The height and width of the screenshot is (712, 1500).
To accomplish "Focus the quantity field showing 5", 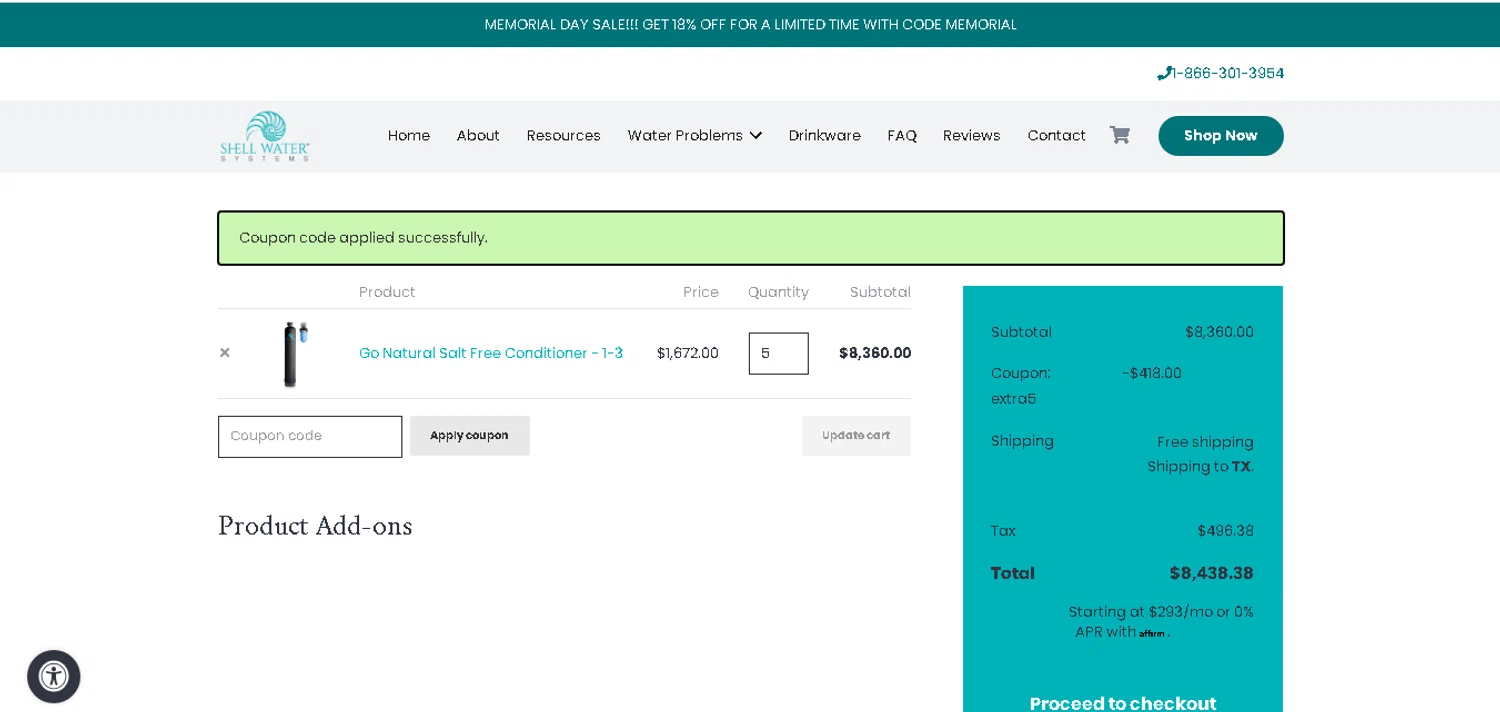I will point(779,353).
